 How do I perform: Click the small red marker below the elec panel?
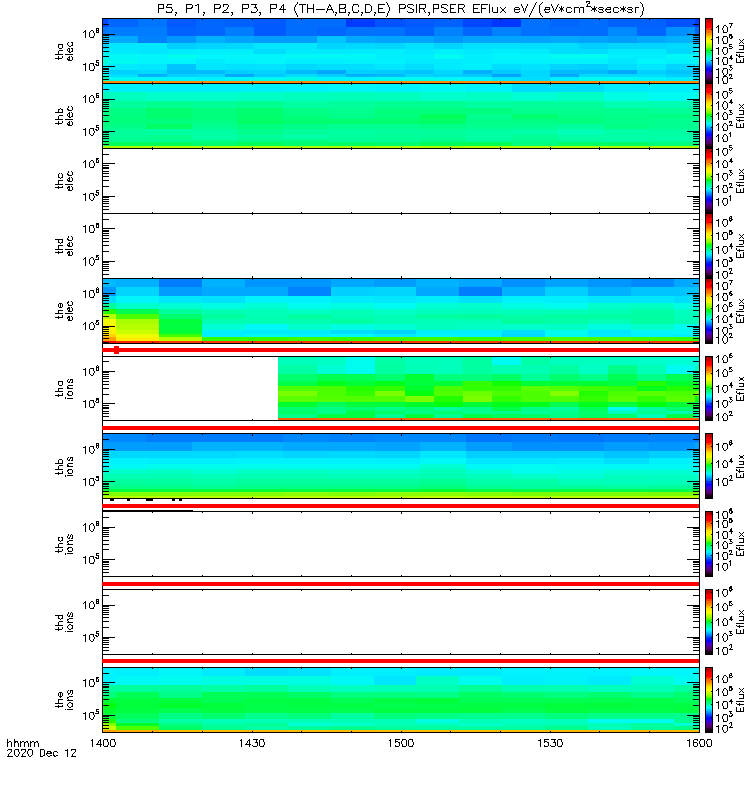(117, 350)
